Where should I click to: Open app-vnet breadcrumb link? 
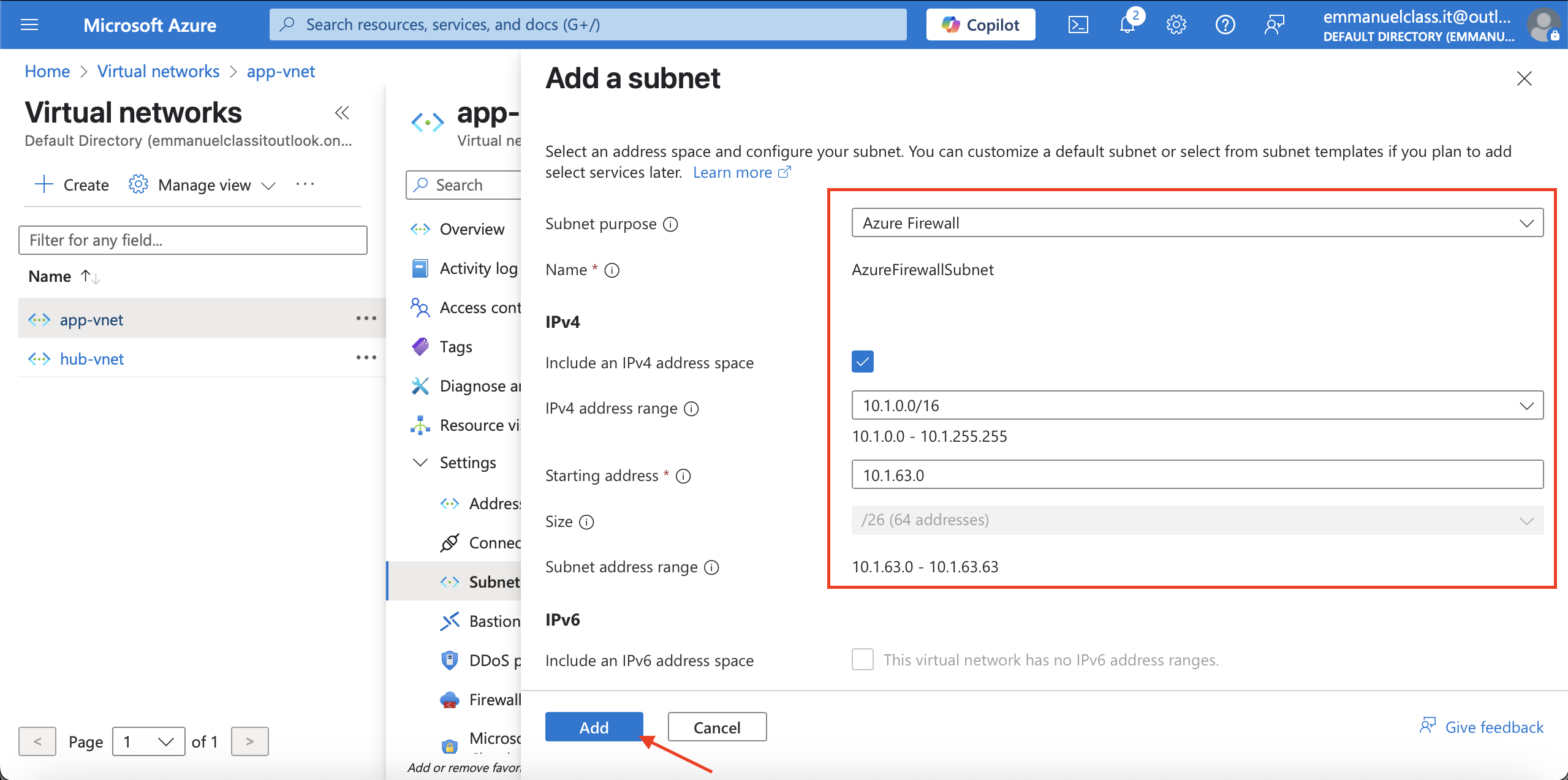tap(281, 71)
